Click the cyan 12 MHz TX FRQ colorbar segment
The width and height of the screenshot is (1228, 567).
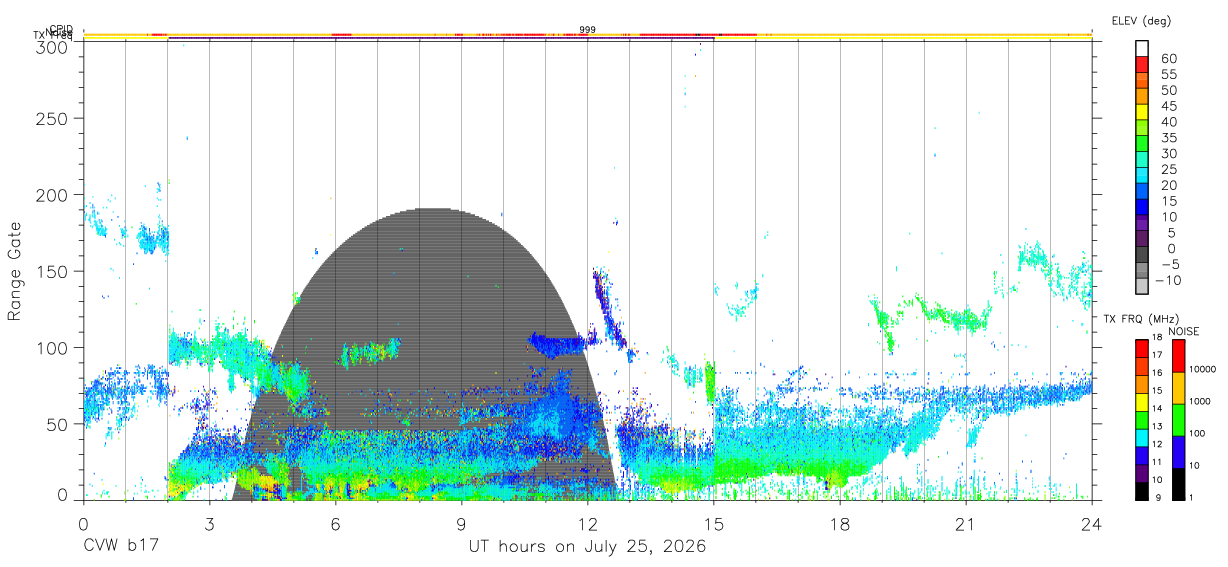(1142, 438)
